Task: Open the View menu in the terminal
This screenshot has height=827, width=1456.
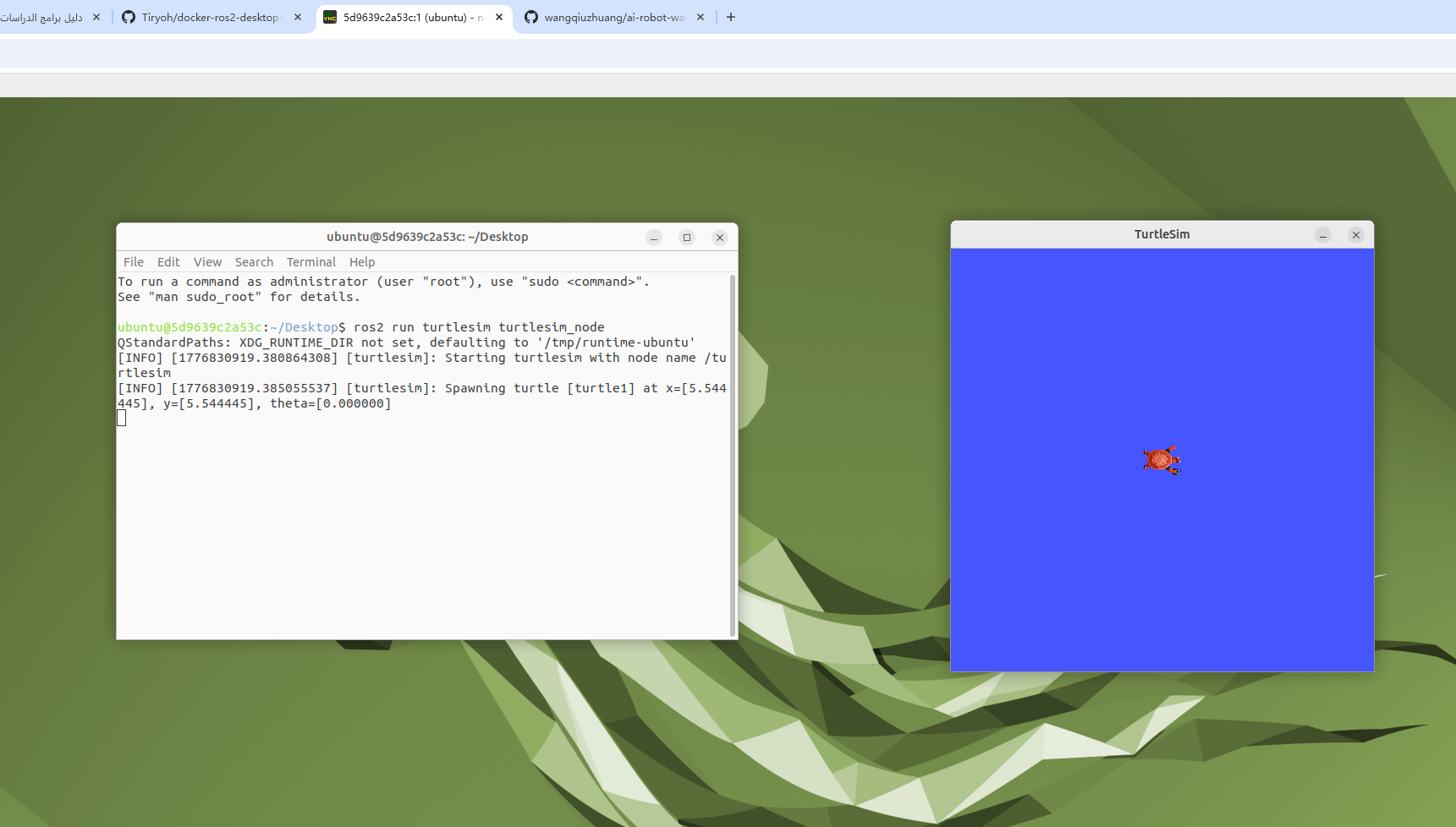Action: [x=207, y=262]
